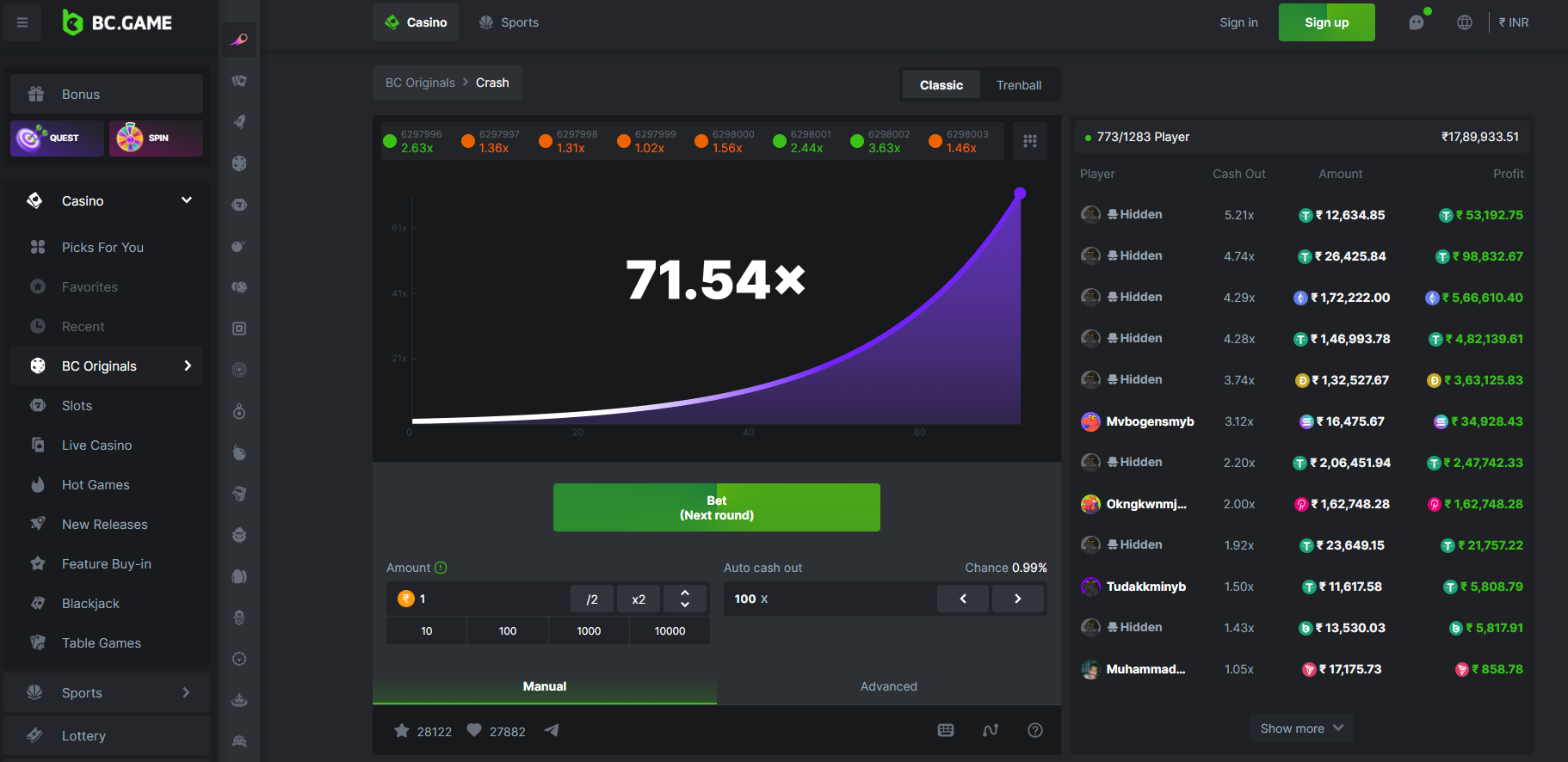Click Tudakkminyb's avatar
1568x762 pixels.
(1090, 587)
